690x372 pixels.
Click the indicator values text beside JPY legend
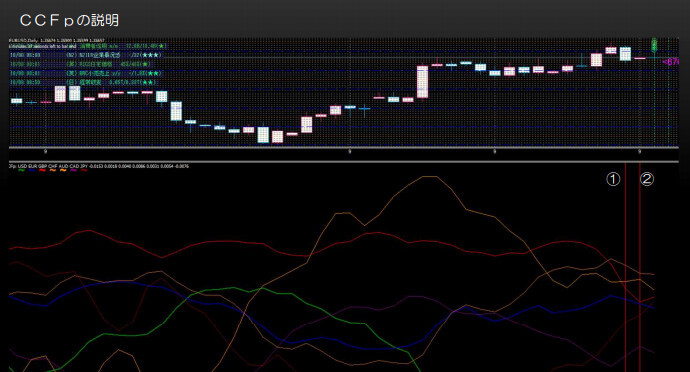point(139,166)
